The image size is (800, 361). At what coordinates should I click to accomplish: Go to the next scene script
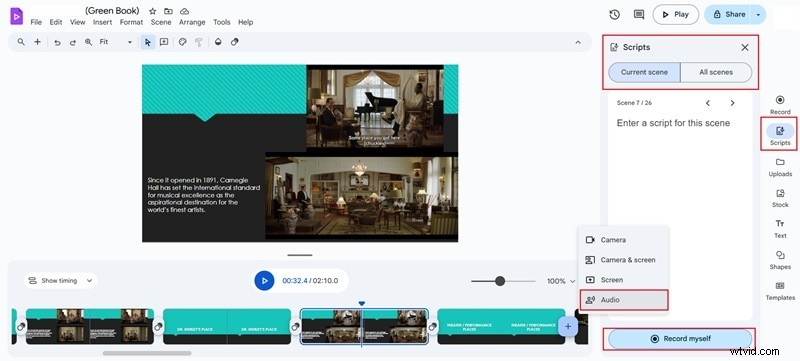coord(732,103)
